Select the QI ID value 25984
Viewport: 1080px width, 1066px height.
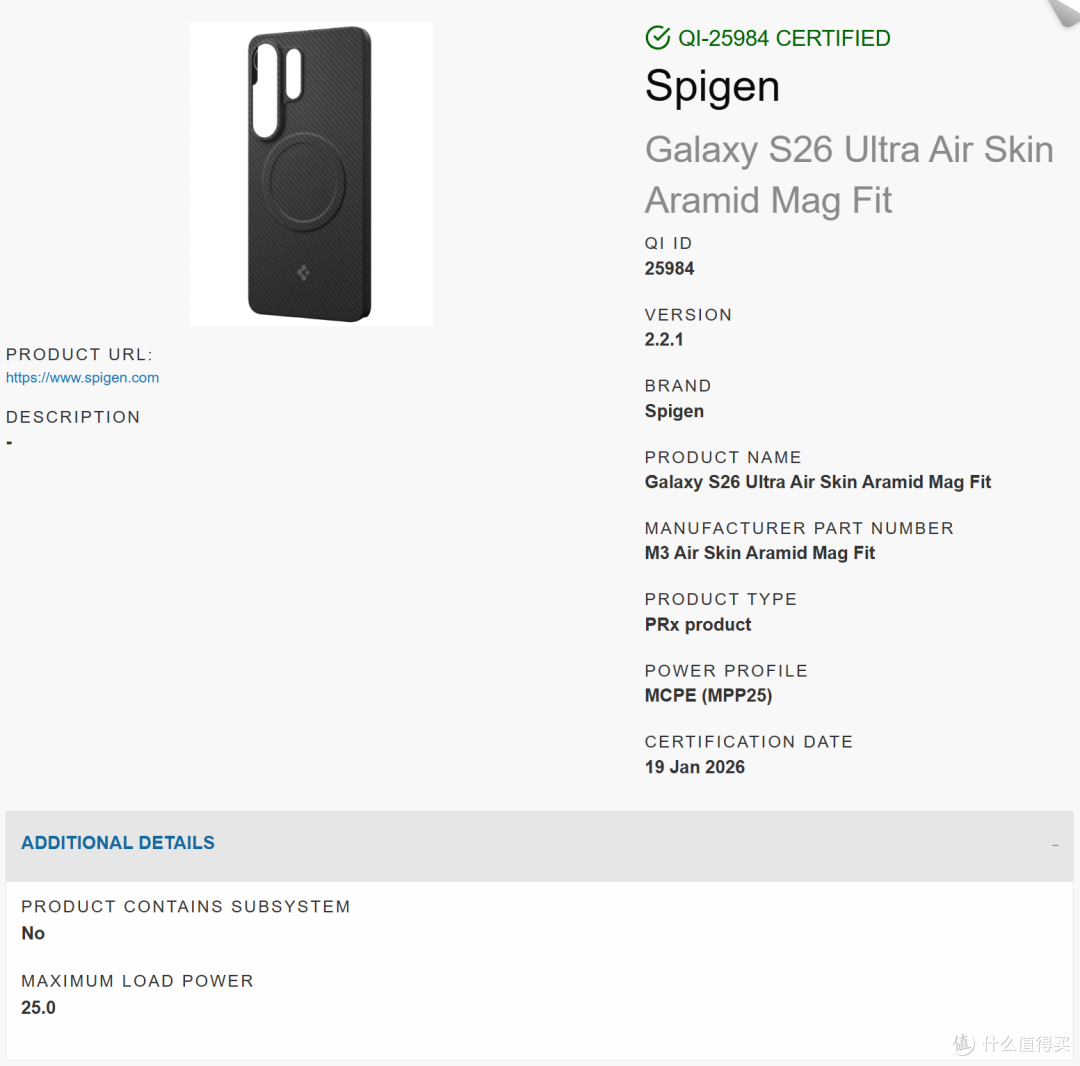(669, 269)
